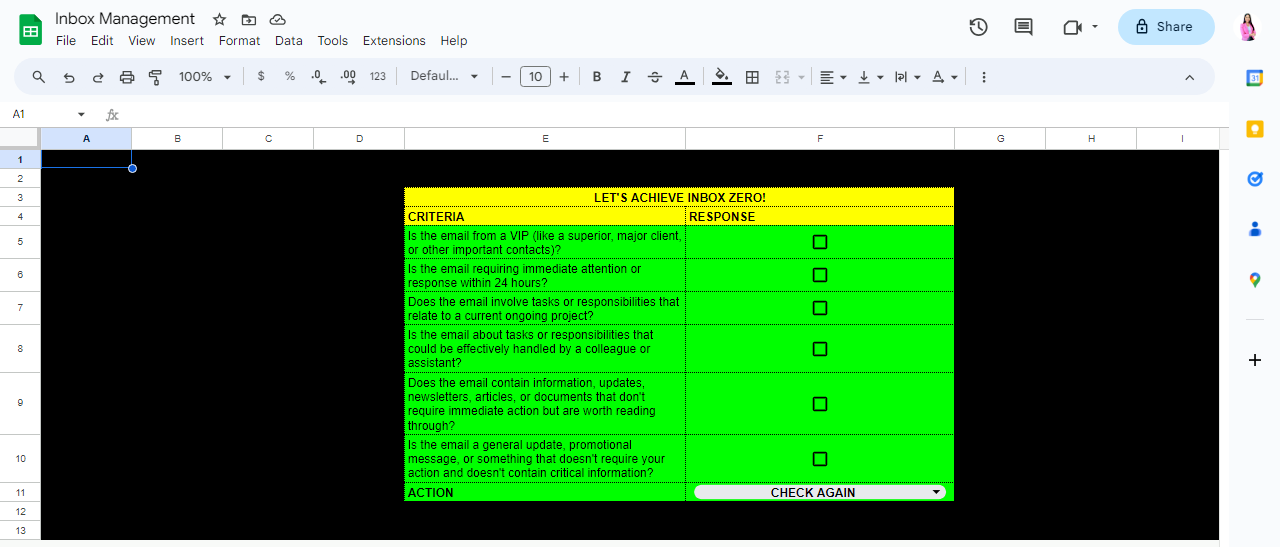The height and width of the screenshot is (547, 1280).
Task: Open the Help menu
Action: coord(454,41)
